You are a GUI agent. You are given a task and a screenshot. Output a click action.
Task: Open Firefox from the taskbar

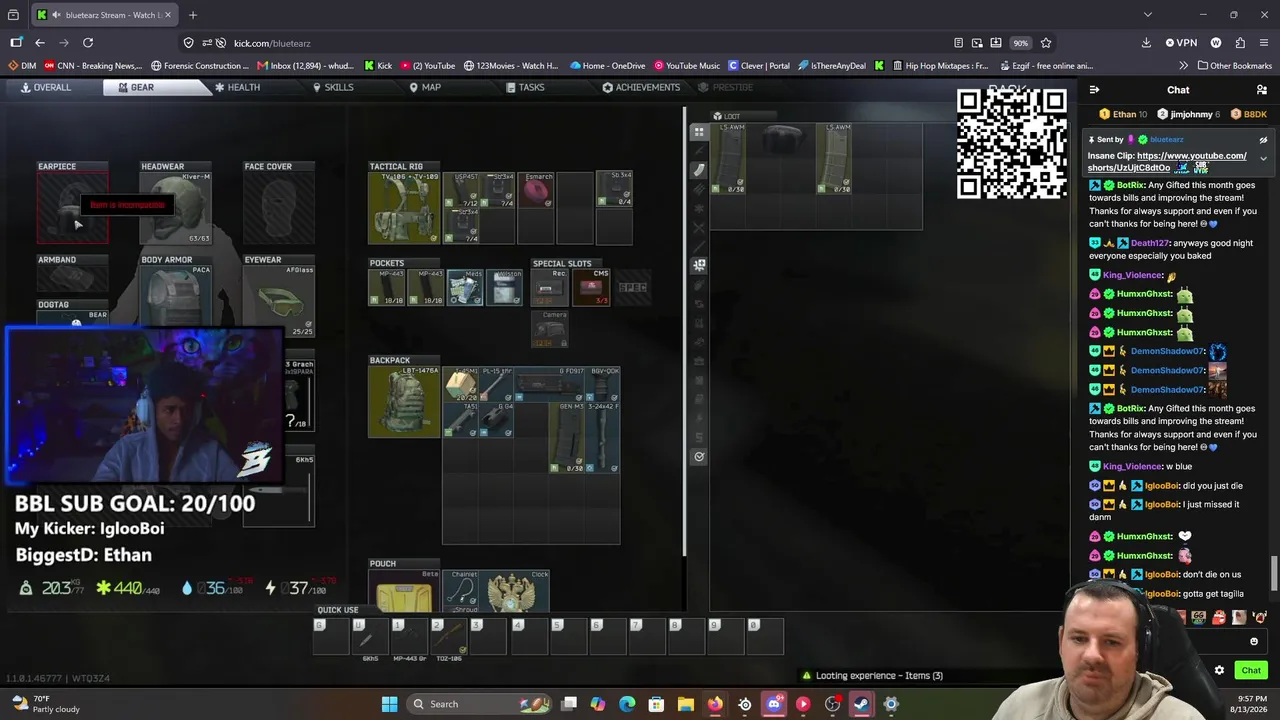pos(715,704)
